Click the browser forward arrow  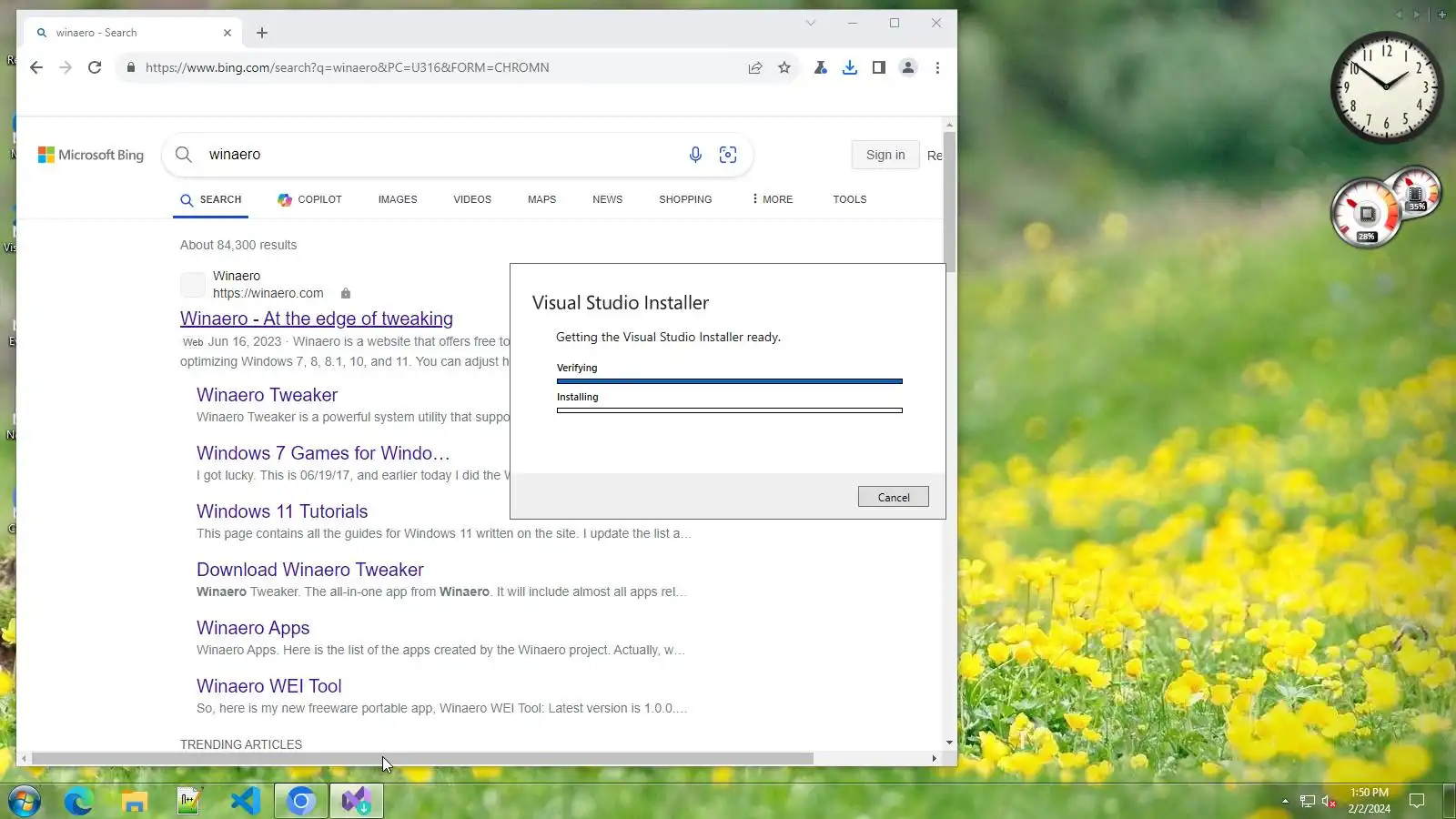(x=66, y=67)
